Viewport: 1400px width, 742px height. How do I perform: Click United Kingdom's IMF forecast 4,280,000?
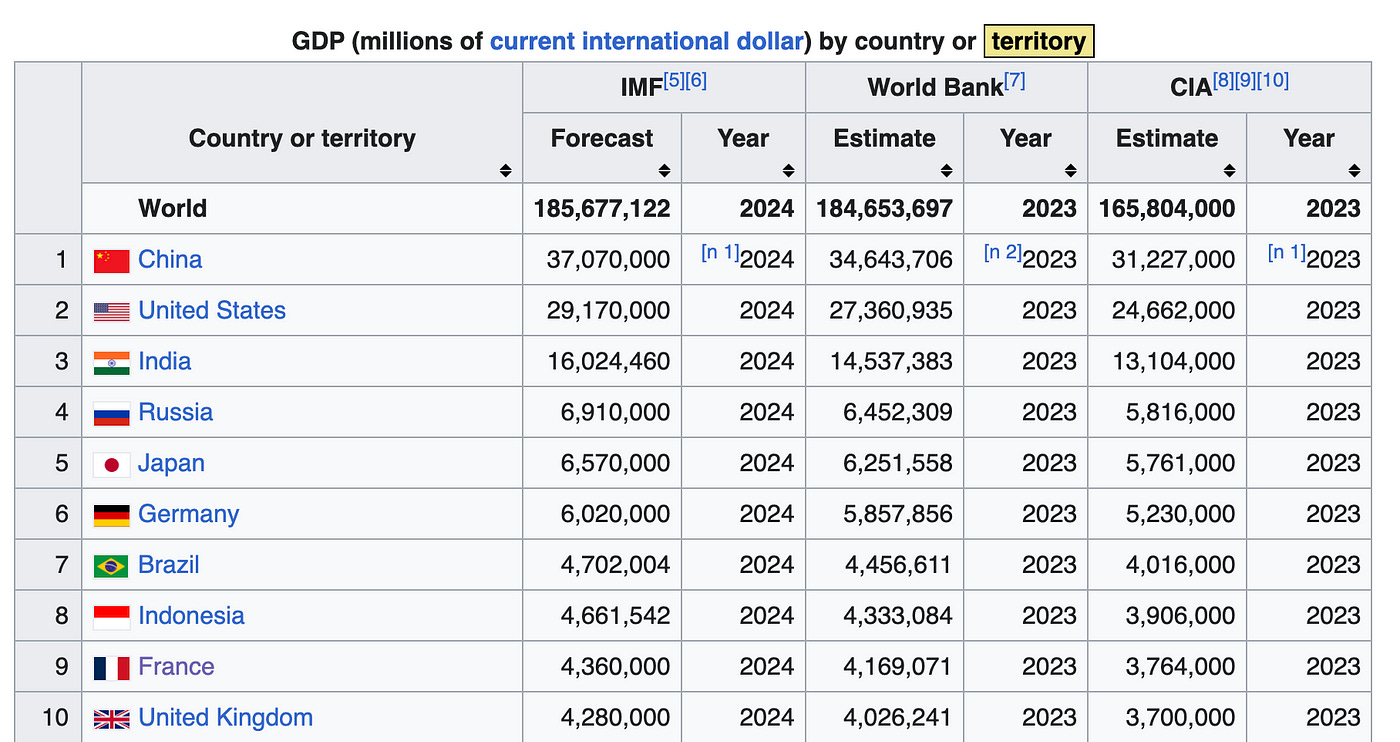[x=615, y=719]
